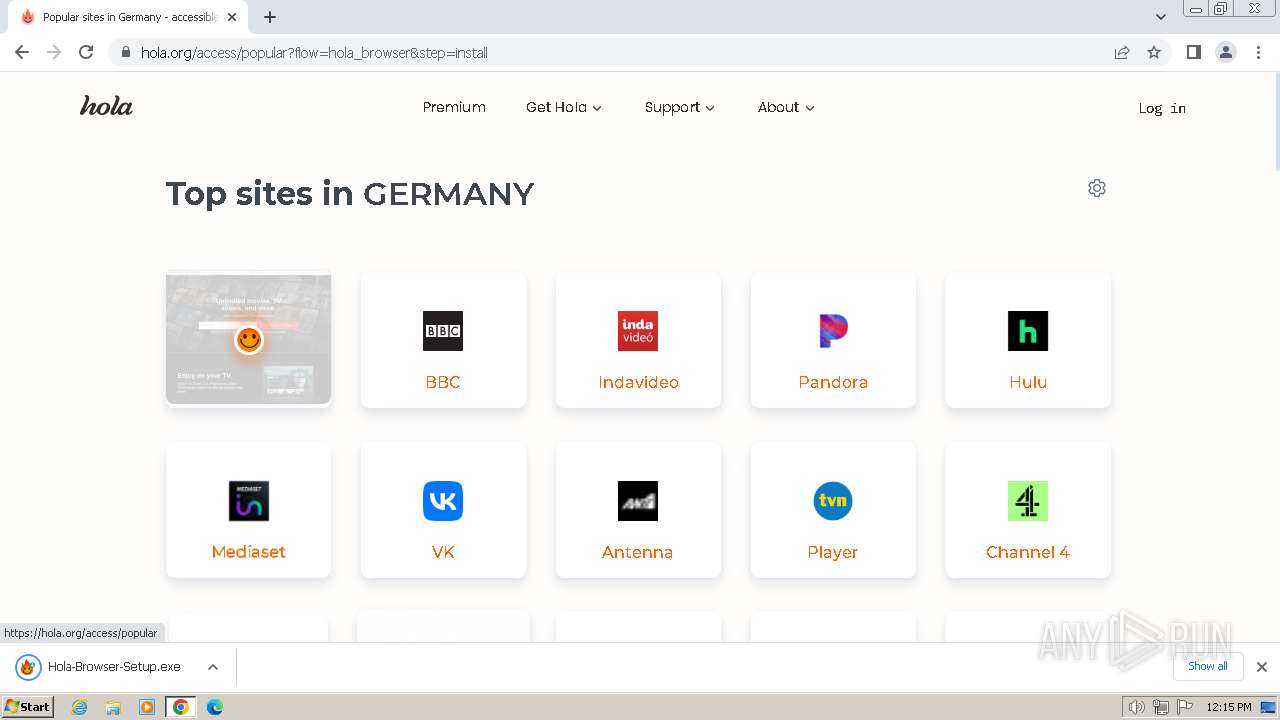The image size is (1280, 720).
Task: Click the Indavideo text label
Action: [x=638, y=382]
